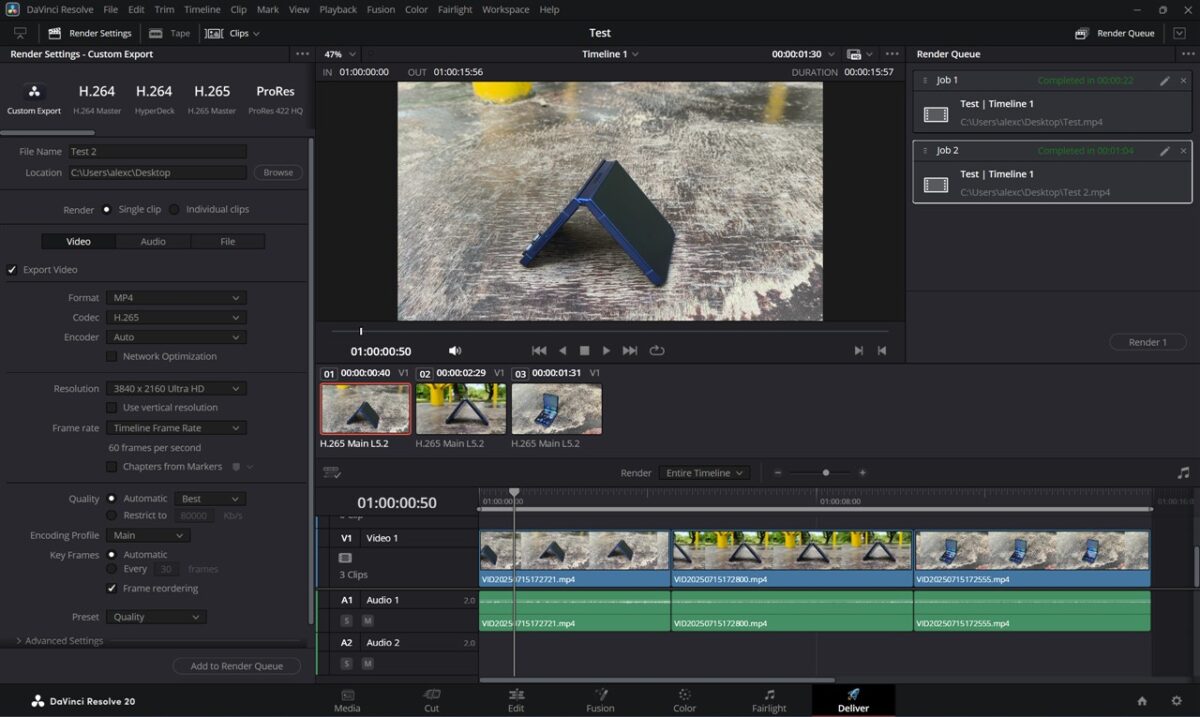
Task: Expand the Resolution dropdown
Action: tap(176, 389)
